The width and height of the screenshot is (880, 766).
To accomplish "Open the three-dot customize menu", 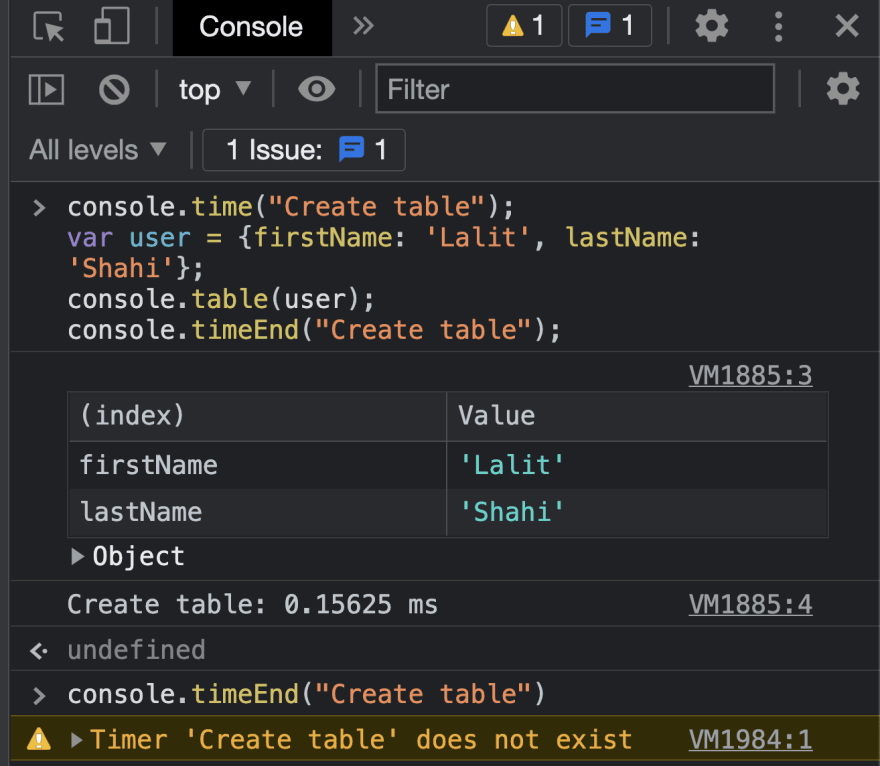I will click(778, 26).
